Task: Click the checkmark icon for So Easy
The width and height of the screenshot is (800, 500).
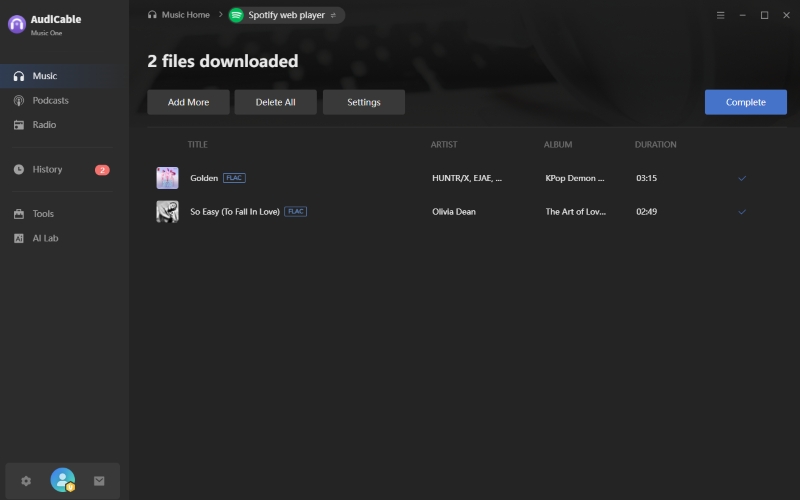Action: (x=742, y=211)
